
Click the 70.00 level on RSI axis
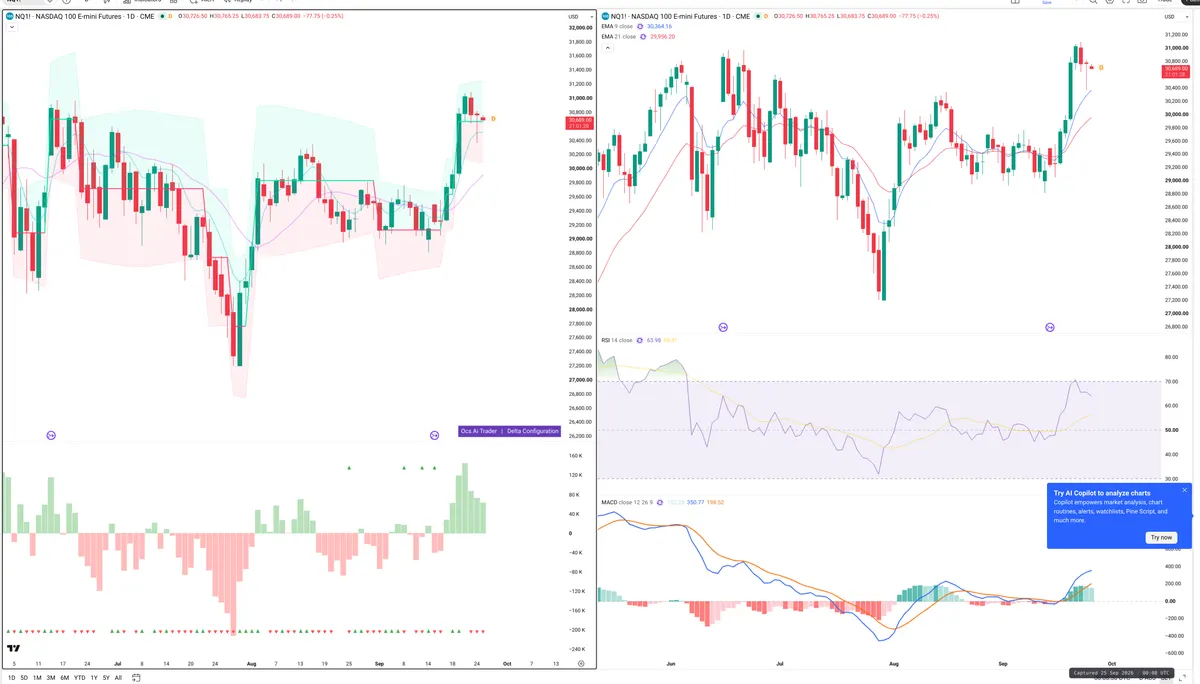click(x=1171, y=381)
